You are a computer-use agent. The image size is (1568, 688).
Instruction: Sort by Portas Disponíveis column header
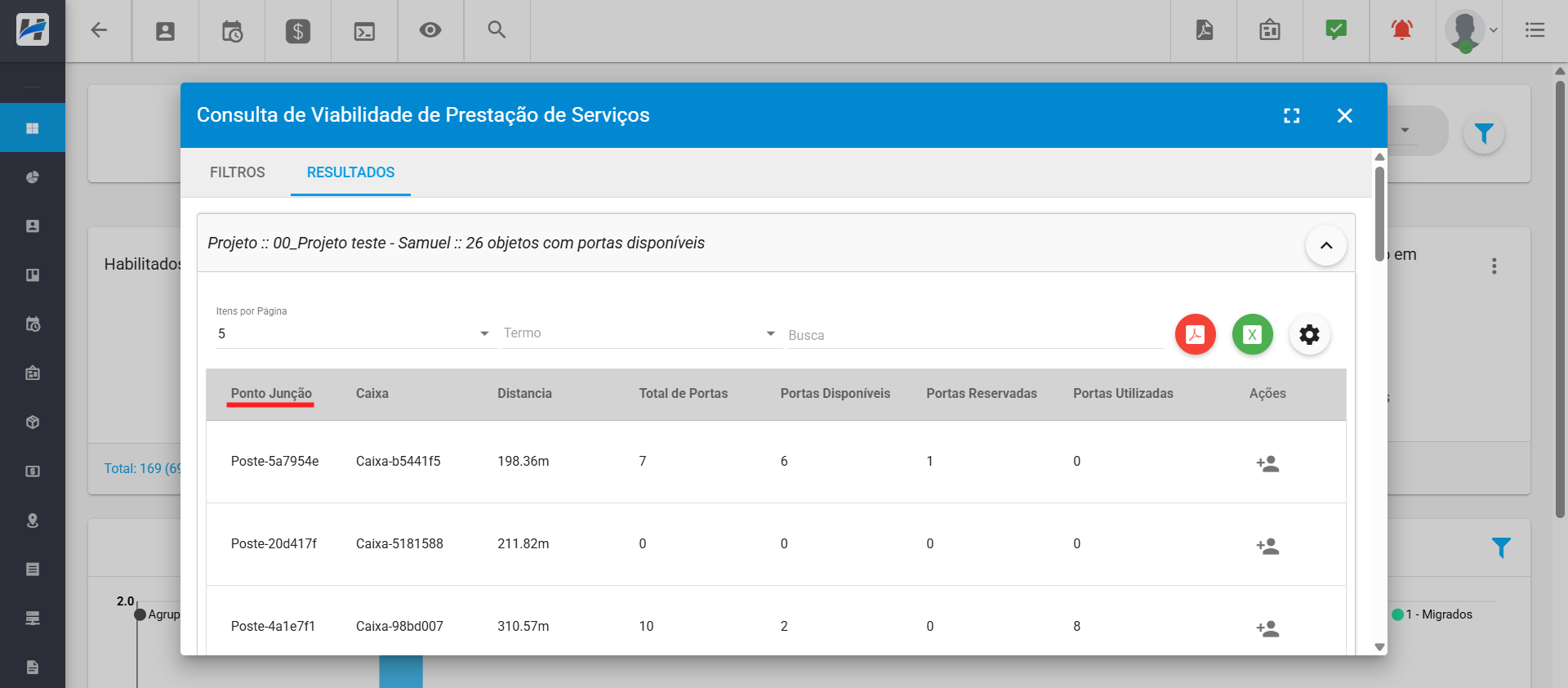[835, 393]
